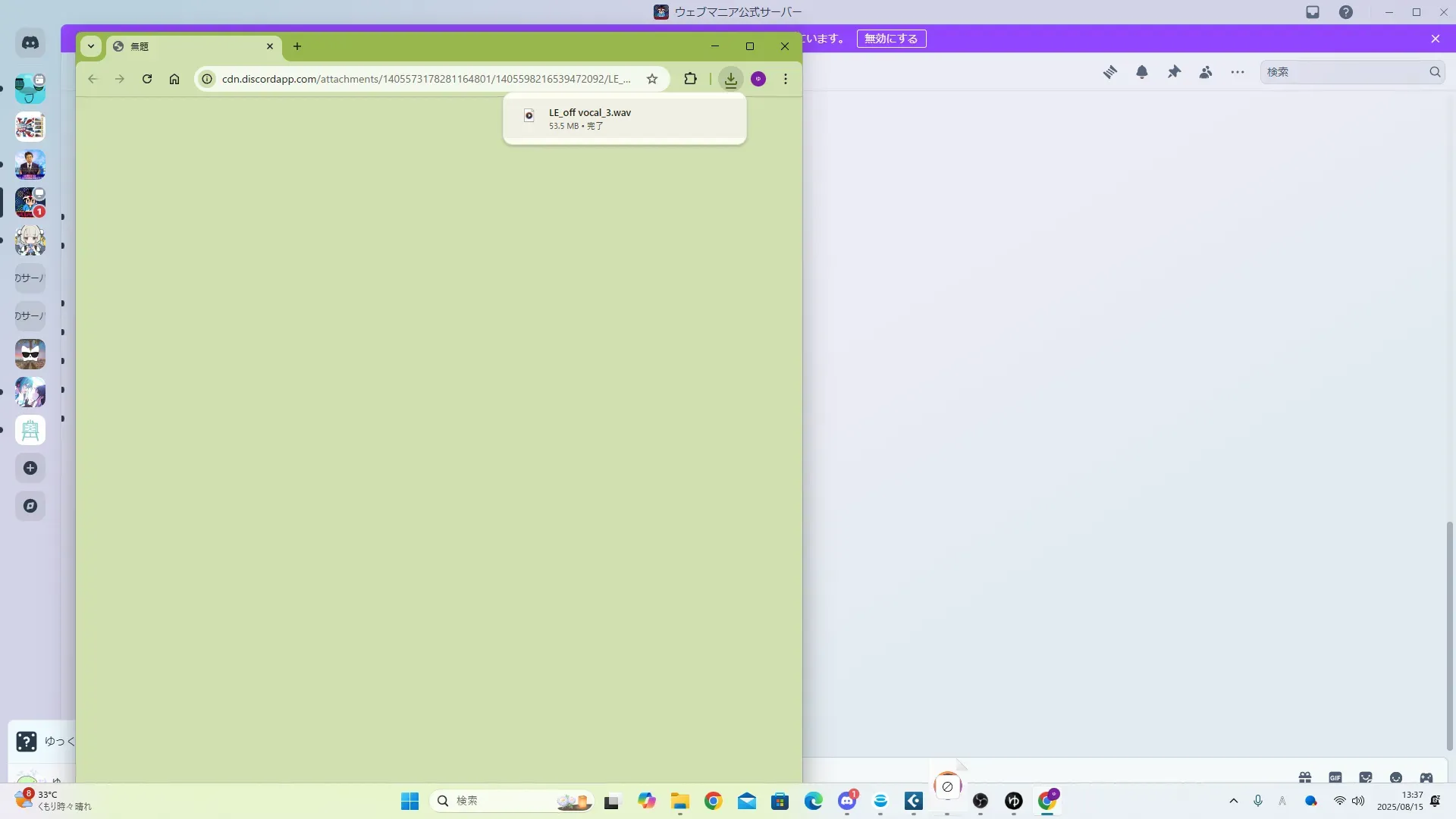This screenshot has width=1456, height=819.
Task: Bookmark this page with star icon
Action: (652, 79)
